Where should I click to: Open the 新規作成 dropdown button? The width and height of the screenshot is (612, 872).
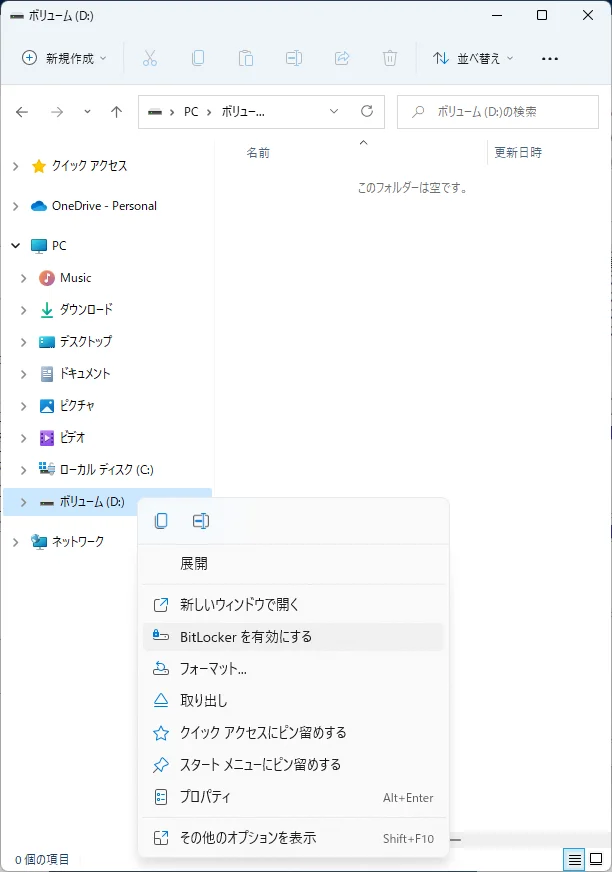point(65,59)
